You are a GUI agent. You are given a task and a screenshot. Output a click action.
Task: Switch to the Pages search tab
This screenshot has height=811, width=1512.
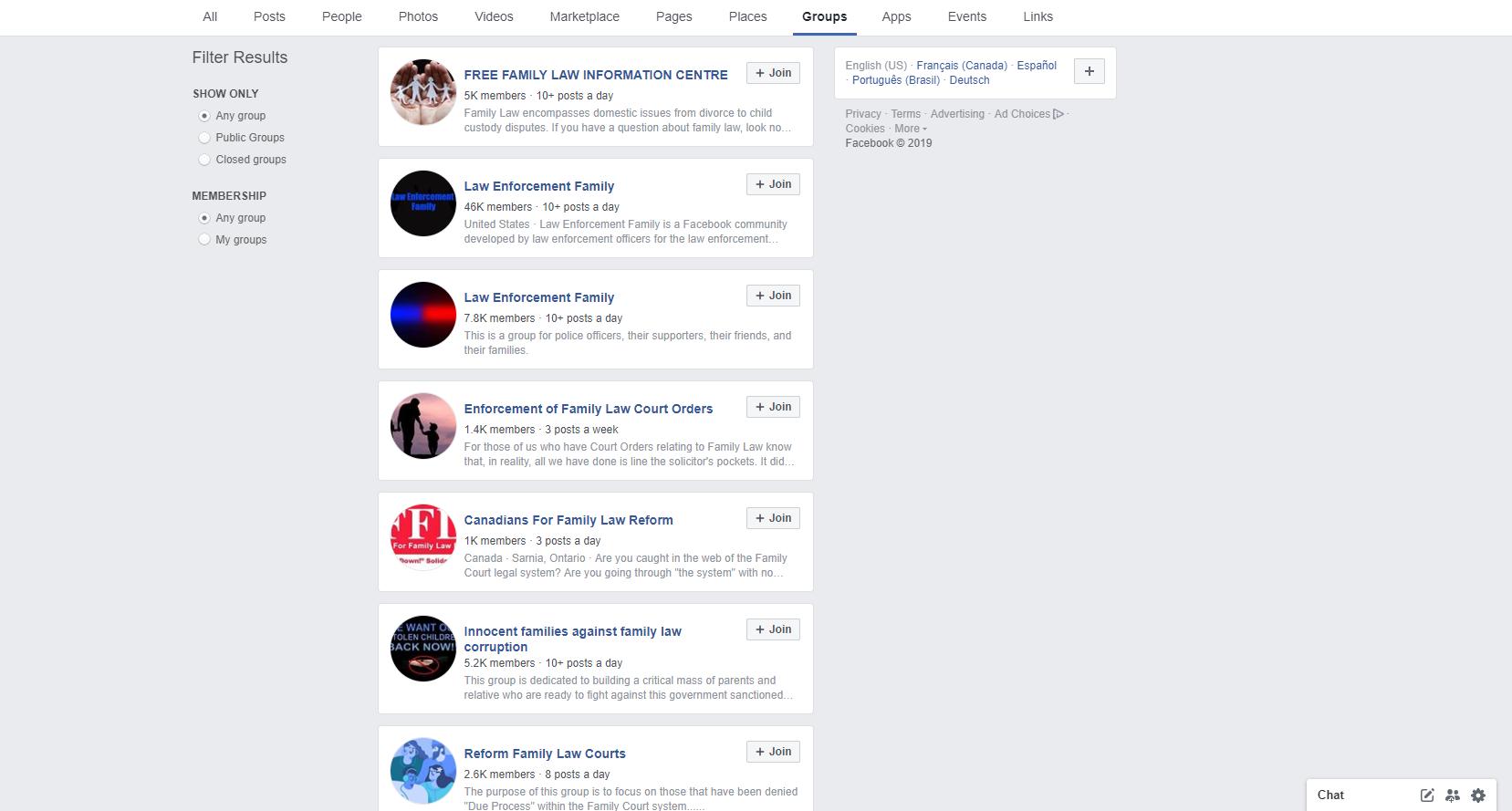pos(674,16)
